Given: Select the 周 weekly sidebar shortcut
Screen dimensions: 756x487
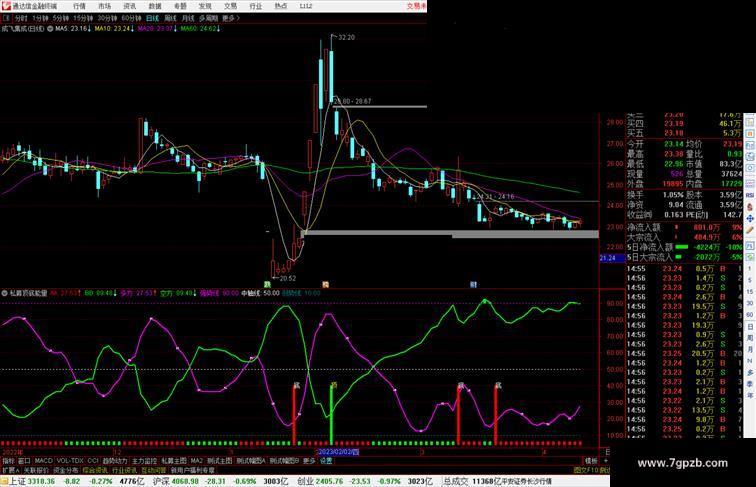Looking at the screenshot, I should click(750, 338).
